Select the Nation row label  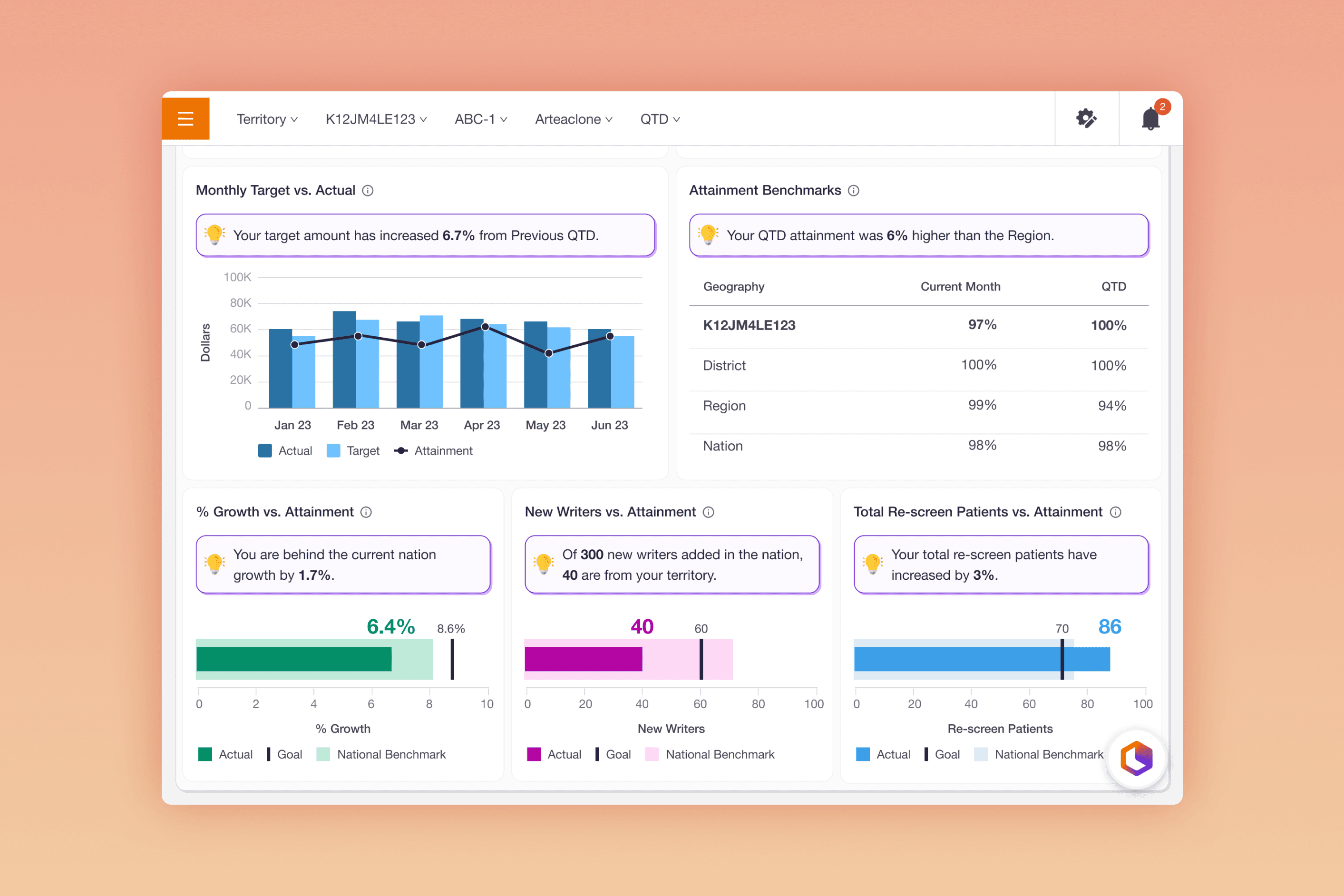pos(723,446)
